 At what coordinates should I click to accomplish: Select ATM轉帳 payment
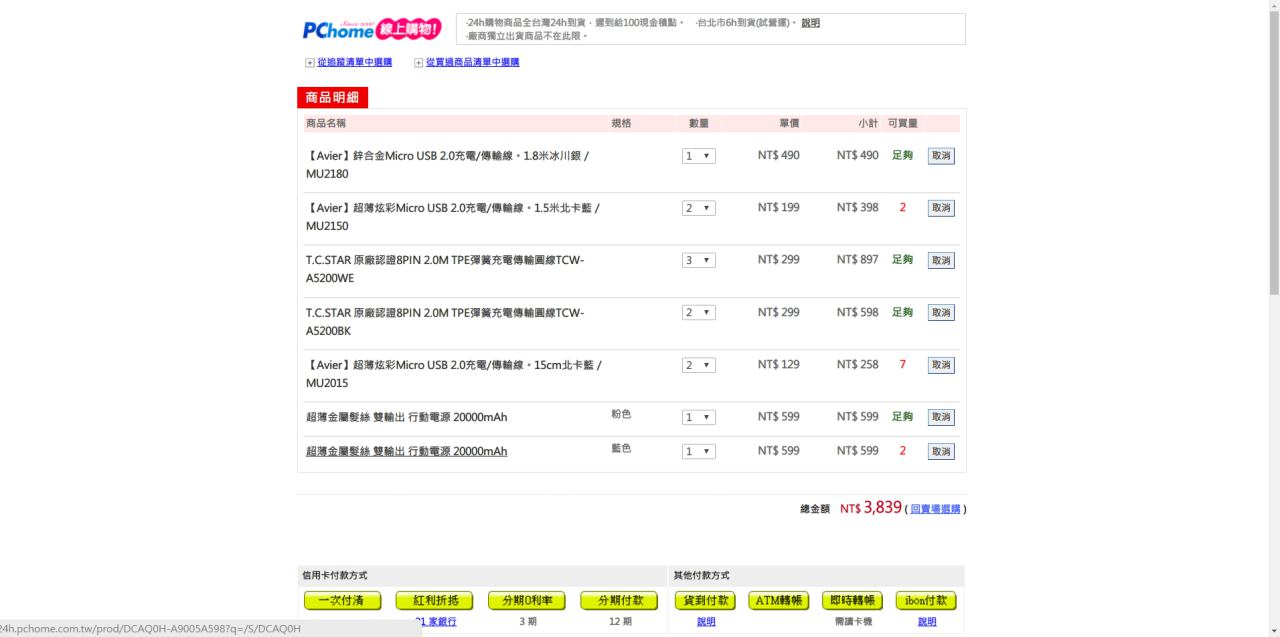(x=779, y=601)
